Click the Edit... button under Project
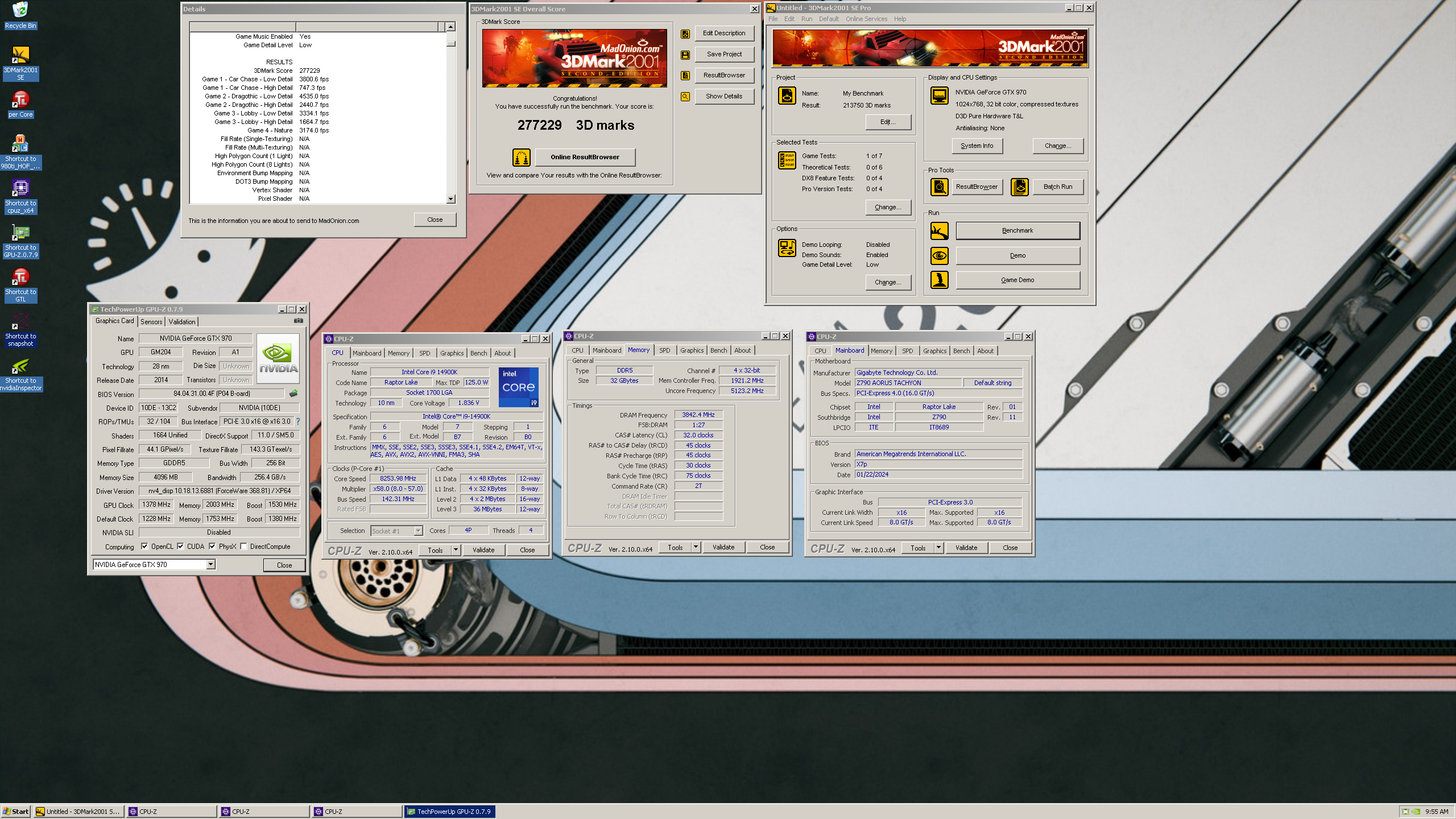 (x=888, y=122)
